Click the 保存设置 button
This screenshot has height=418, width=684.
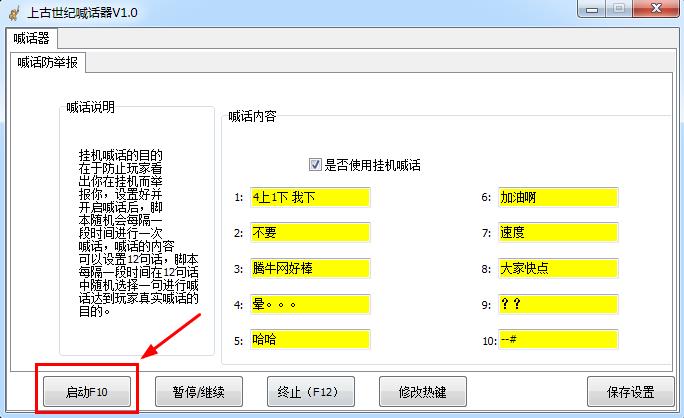(x=629, y=391)
